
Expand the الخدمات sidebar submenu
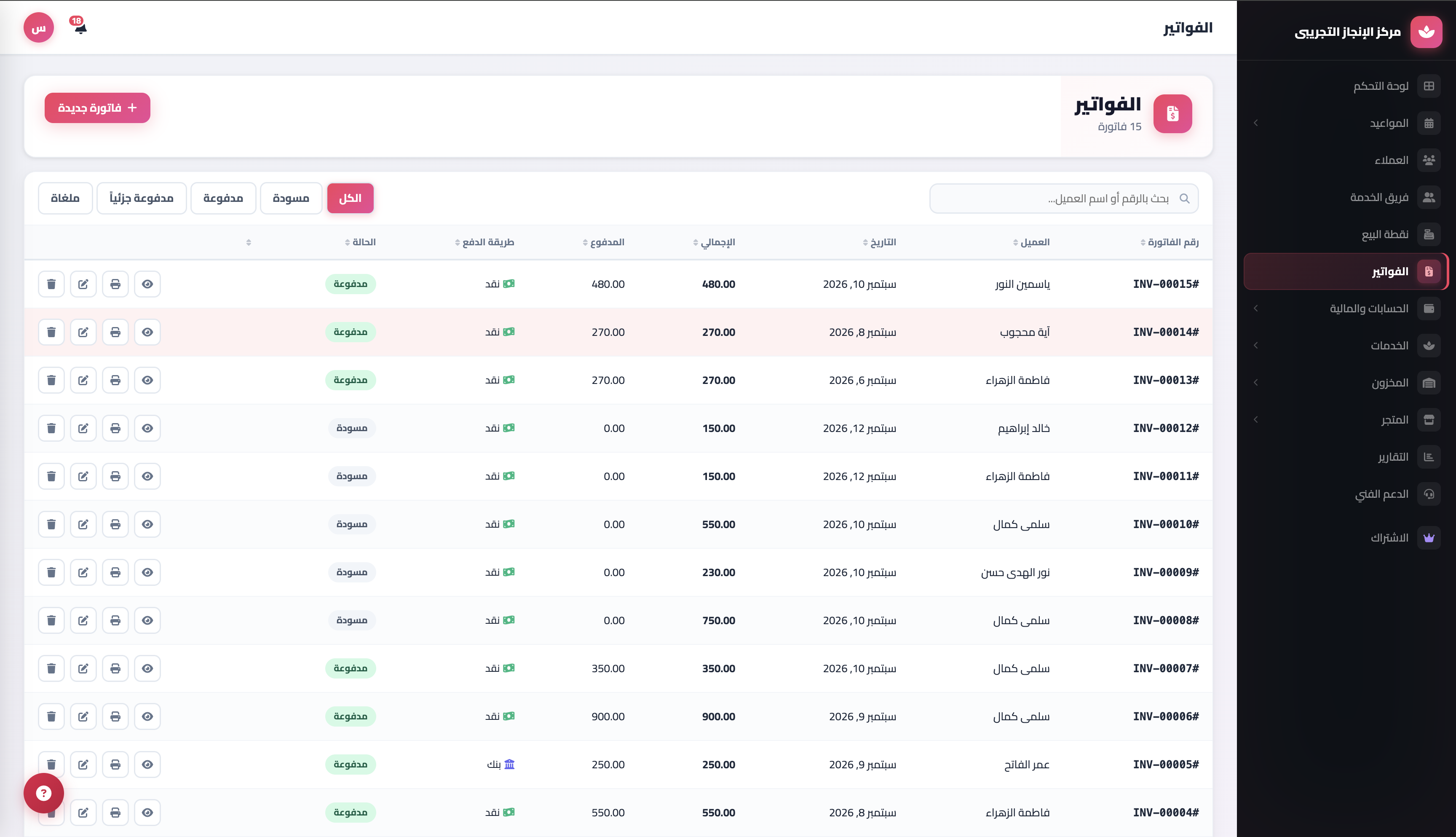[1346, 346]
